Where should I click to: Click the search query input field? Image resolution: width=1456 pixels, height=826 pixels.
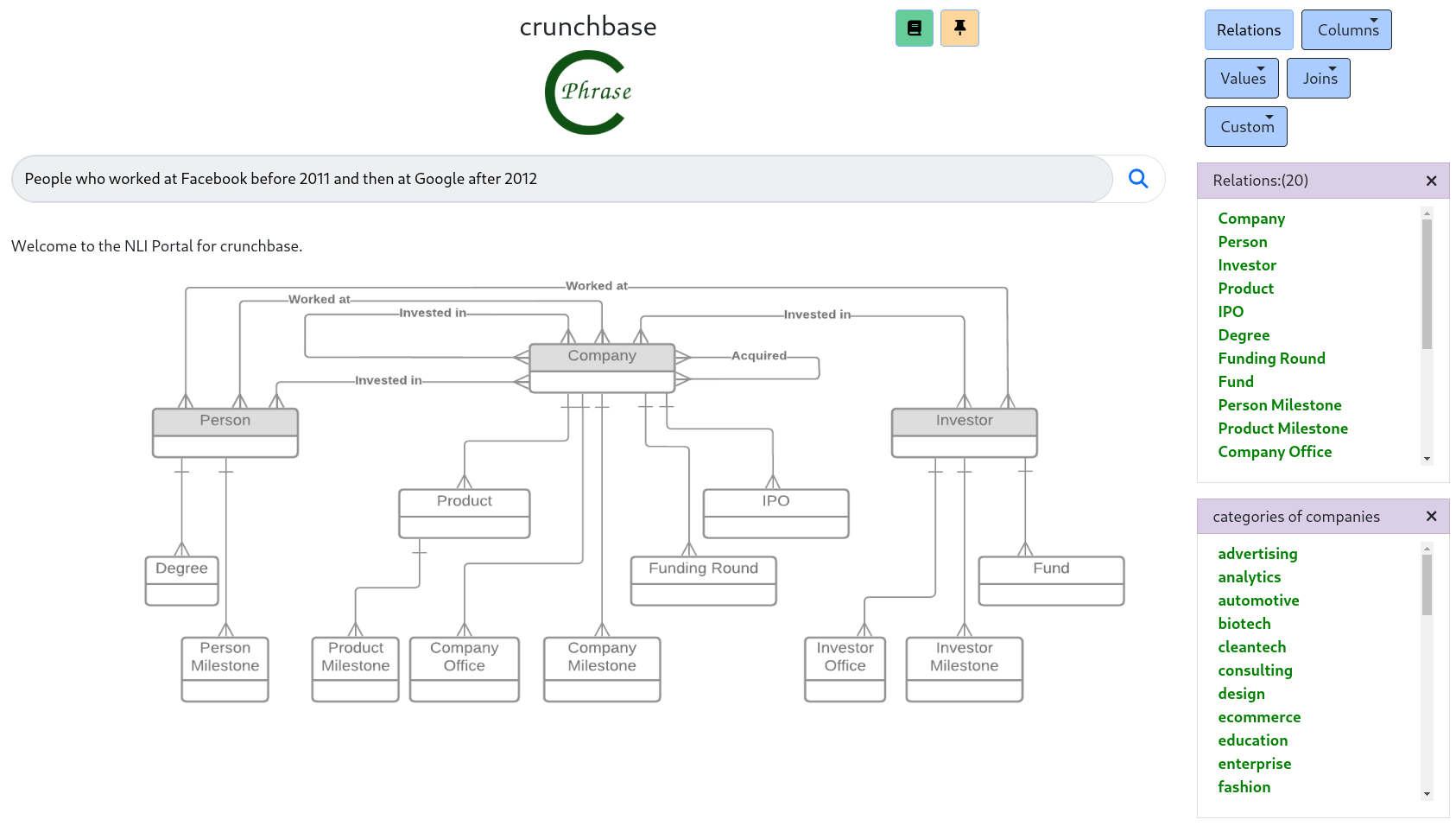561,179
